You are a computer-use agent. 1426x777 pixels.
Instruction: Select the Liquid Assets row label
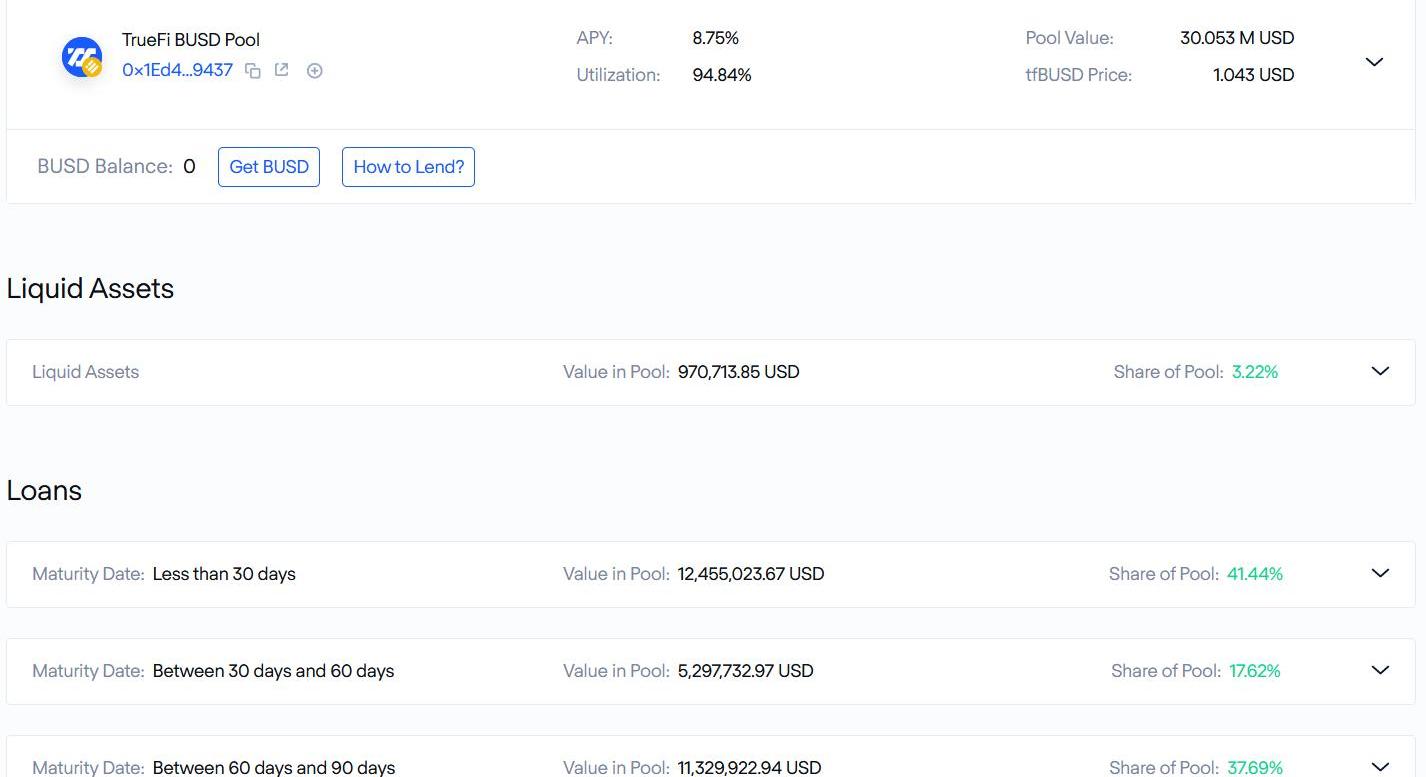click(85, 372)
